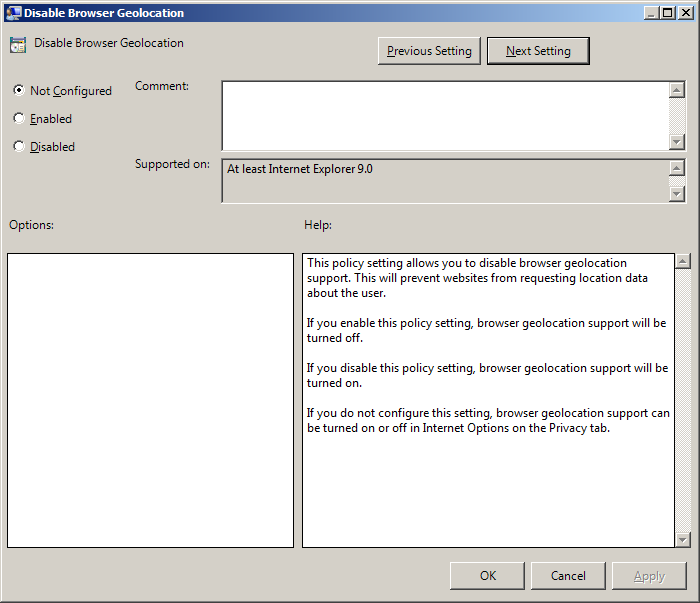Click the Comment box scroll up arrow

tap(677, 90)
